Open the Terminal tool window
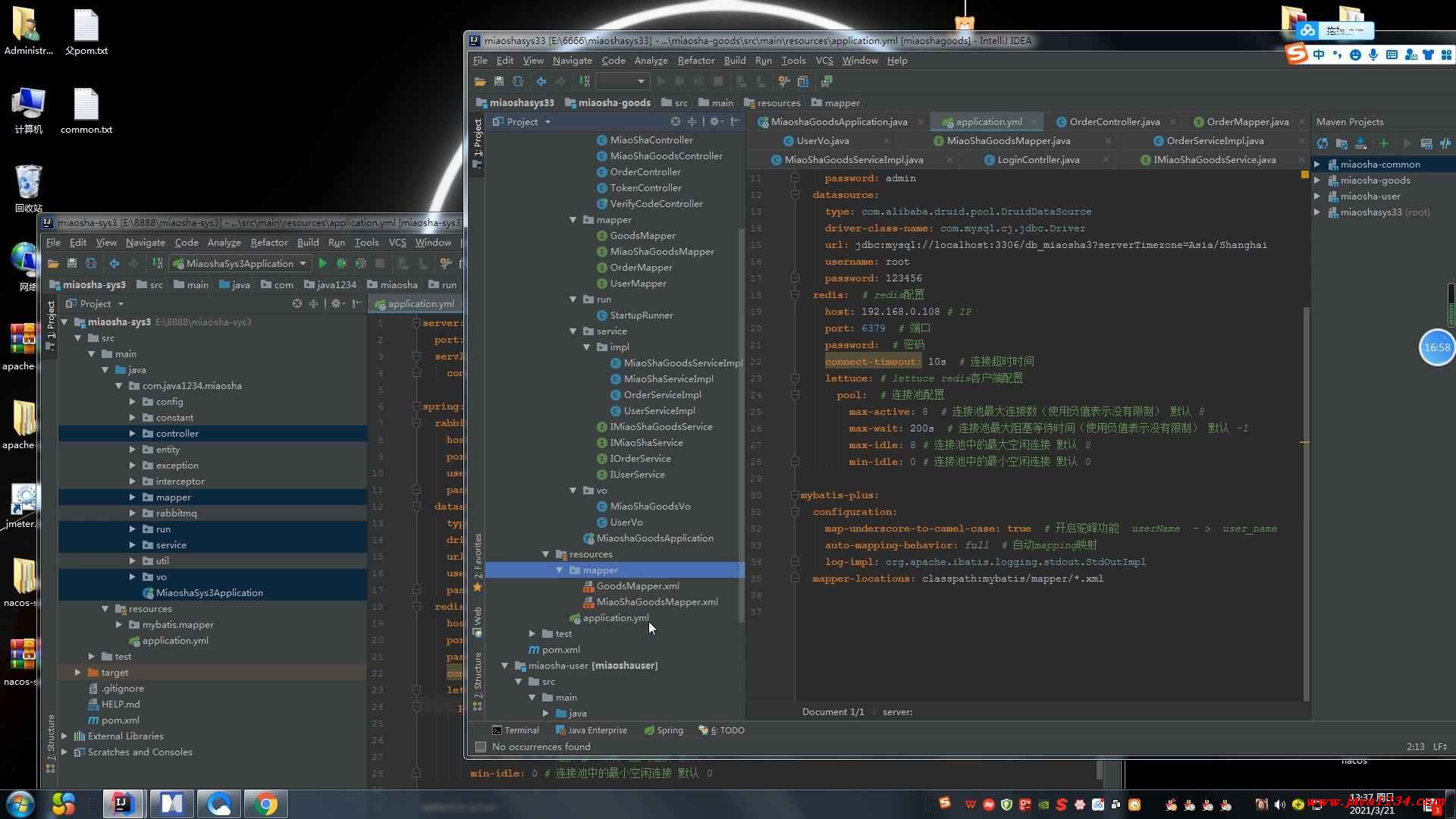 tap(515, 730)
